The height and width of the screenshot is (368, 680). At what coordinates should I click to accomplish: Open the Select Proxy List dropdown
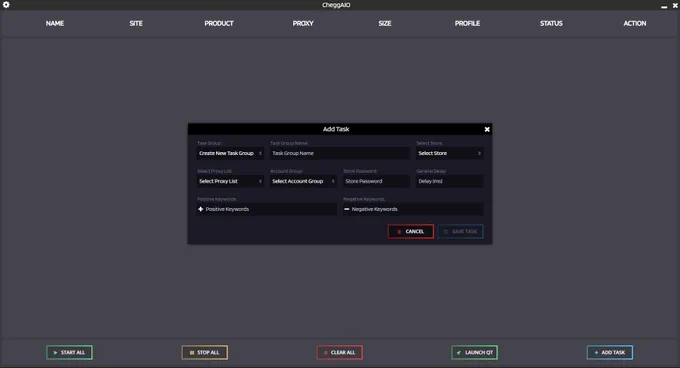(x=230, y=181)
